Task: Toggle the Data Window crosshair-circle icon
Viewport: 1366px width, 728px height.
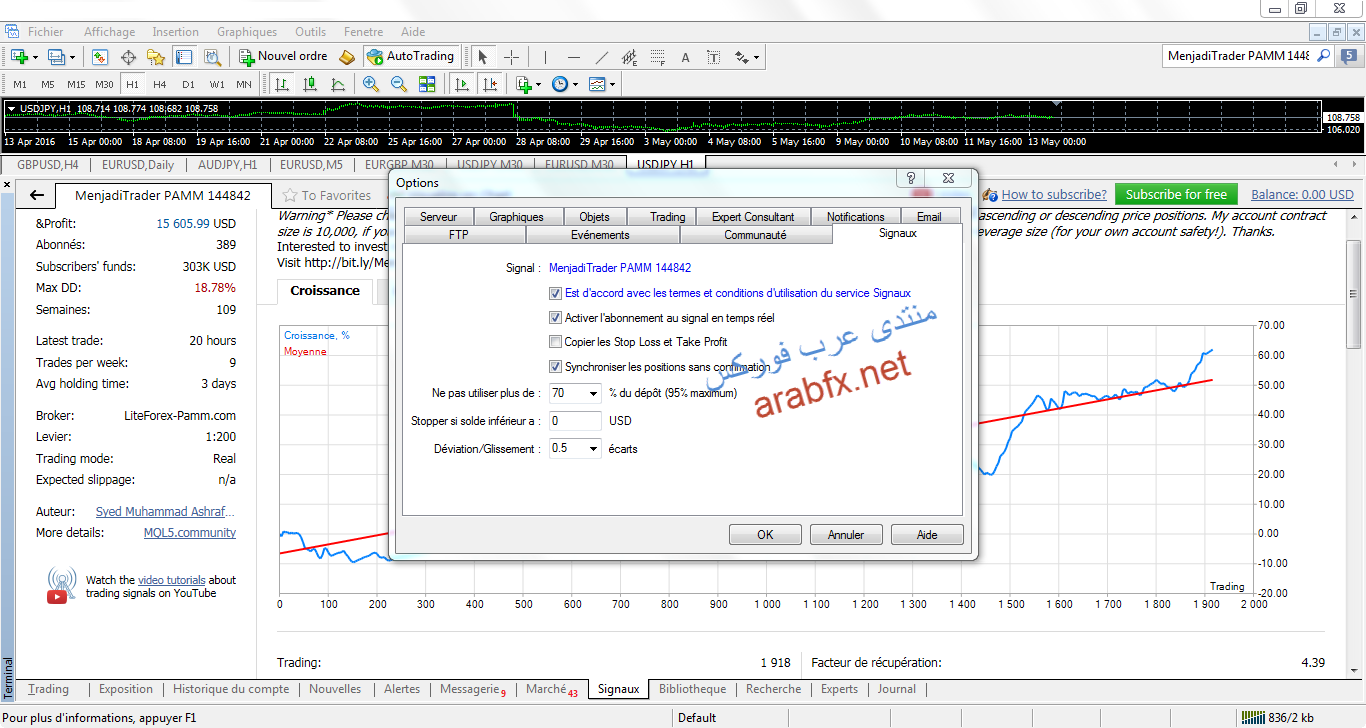Action: 128,57
